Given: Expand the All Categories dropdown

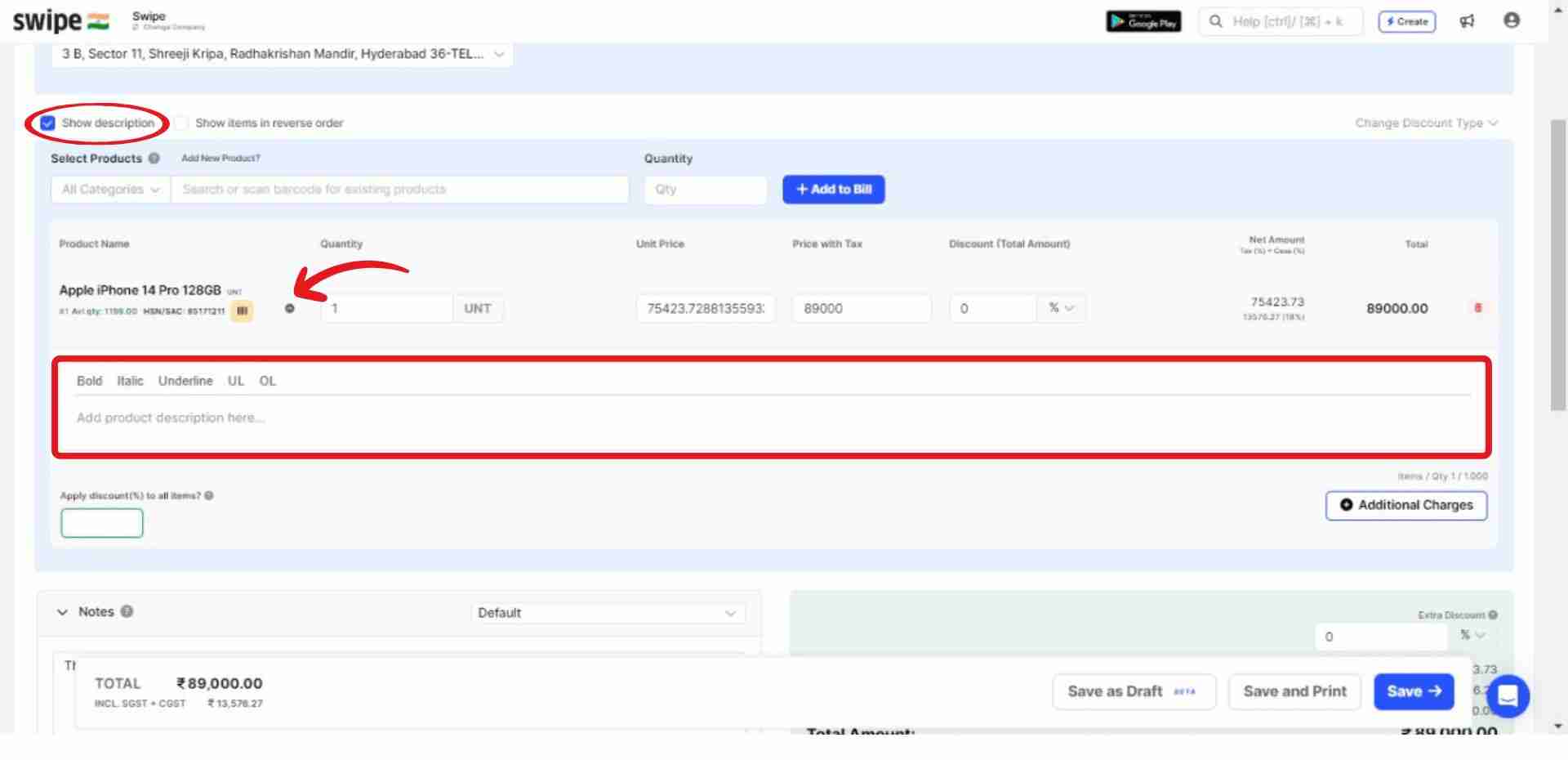Looking at the screenshot, I should click(110, 190).
